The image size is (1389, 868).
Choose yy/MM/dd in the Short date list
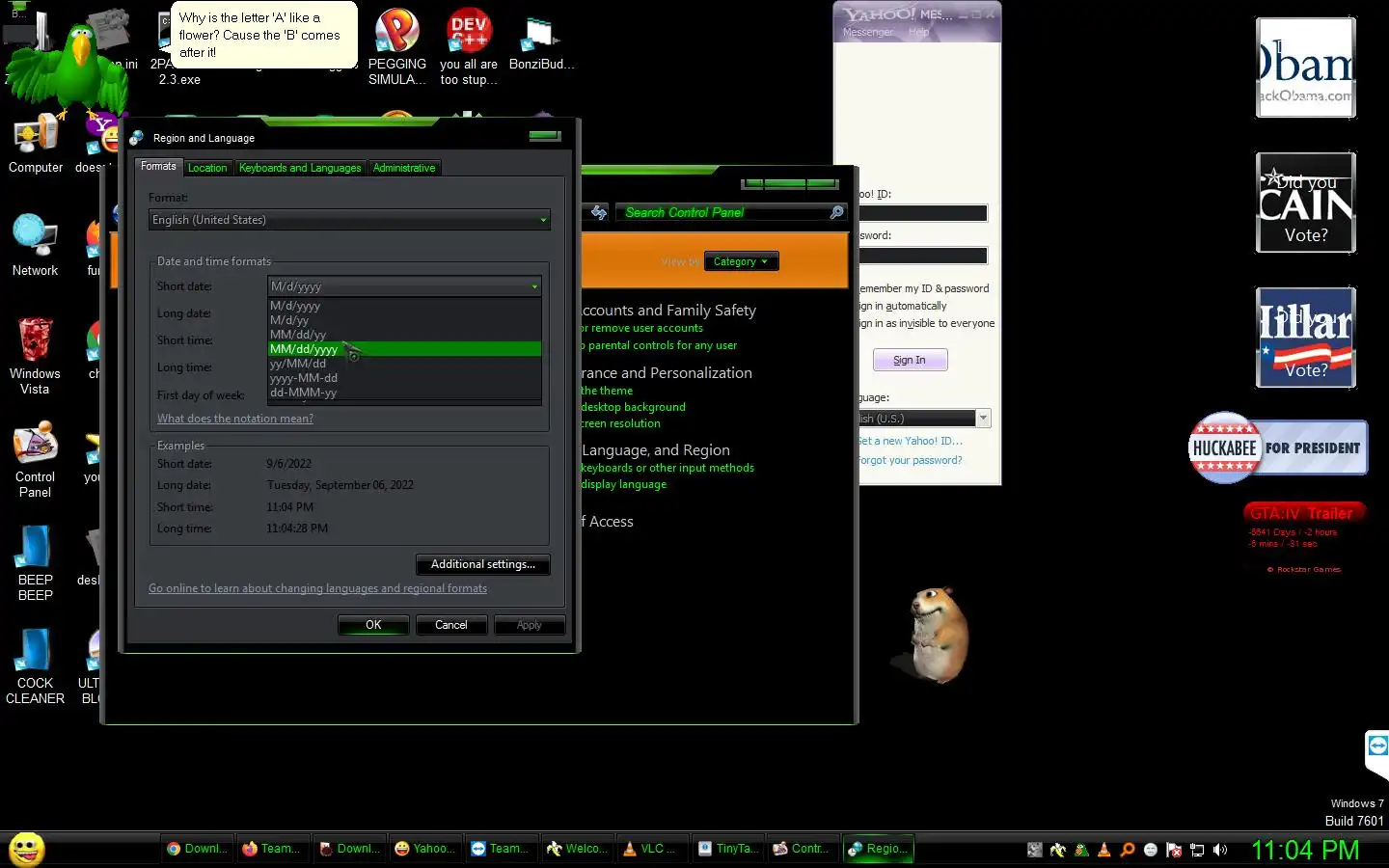[x=404, y=364]
